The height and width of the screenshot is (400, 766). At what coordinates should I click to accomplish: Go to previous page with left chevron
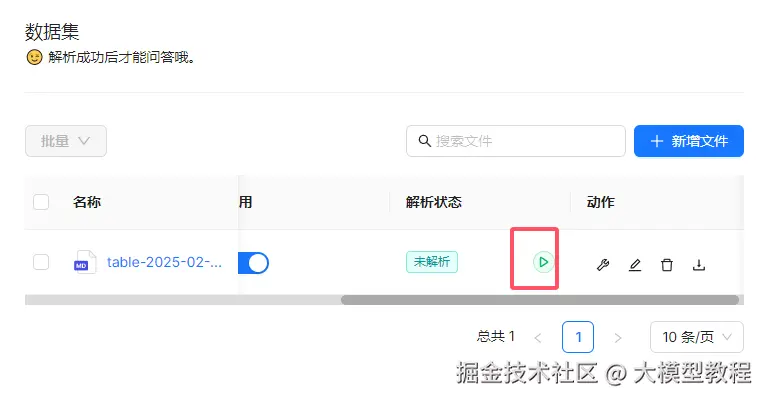pyautogui.click(x=538, y=337)
